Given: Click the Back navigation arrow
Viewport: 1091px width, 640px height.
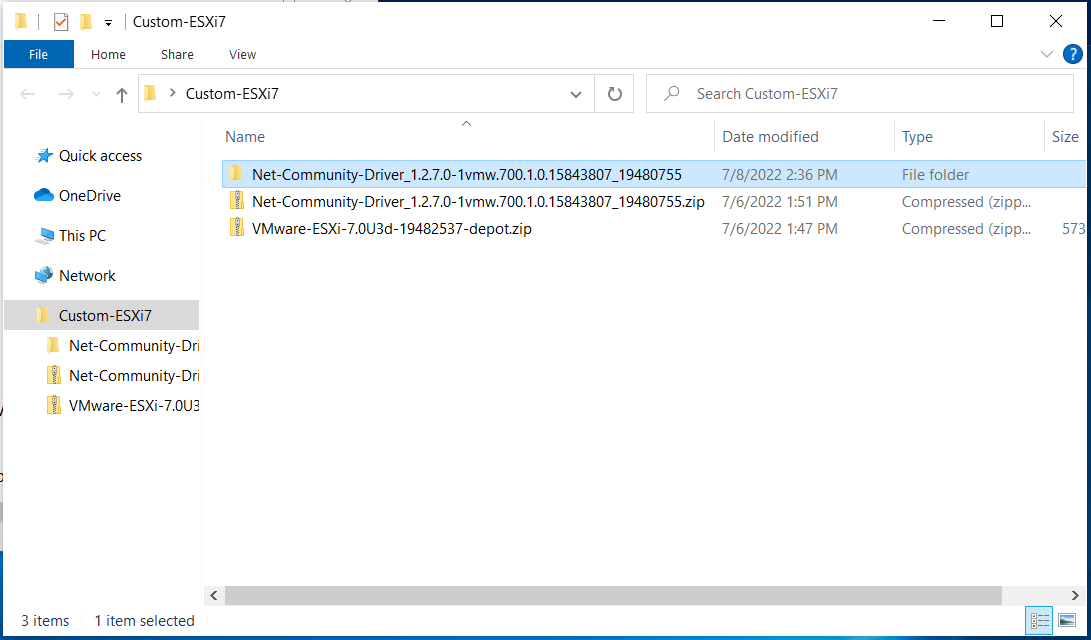Looking at the screenshot, I should coord(28,94).
